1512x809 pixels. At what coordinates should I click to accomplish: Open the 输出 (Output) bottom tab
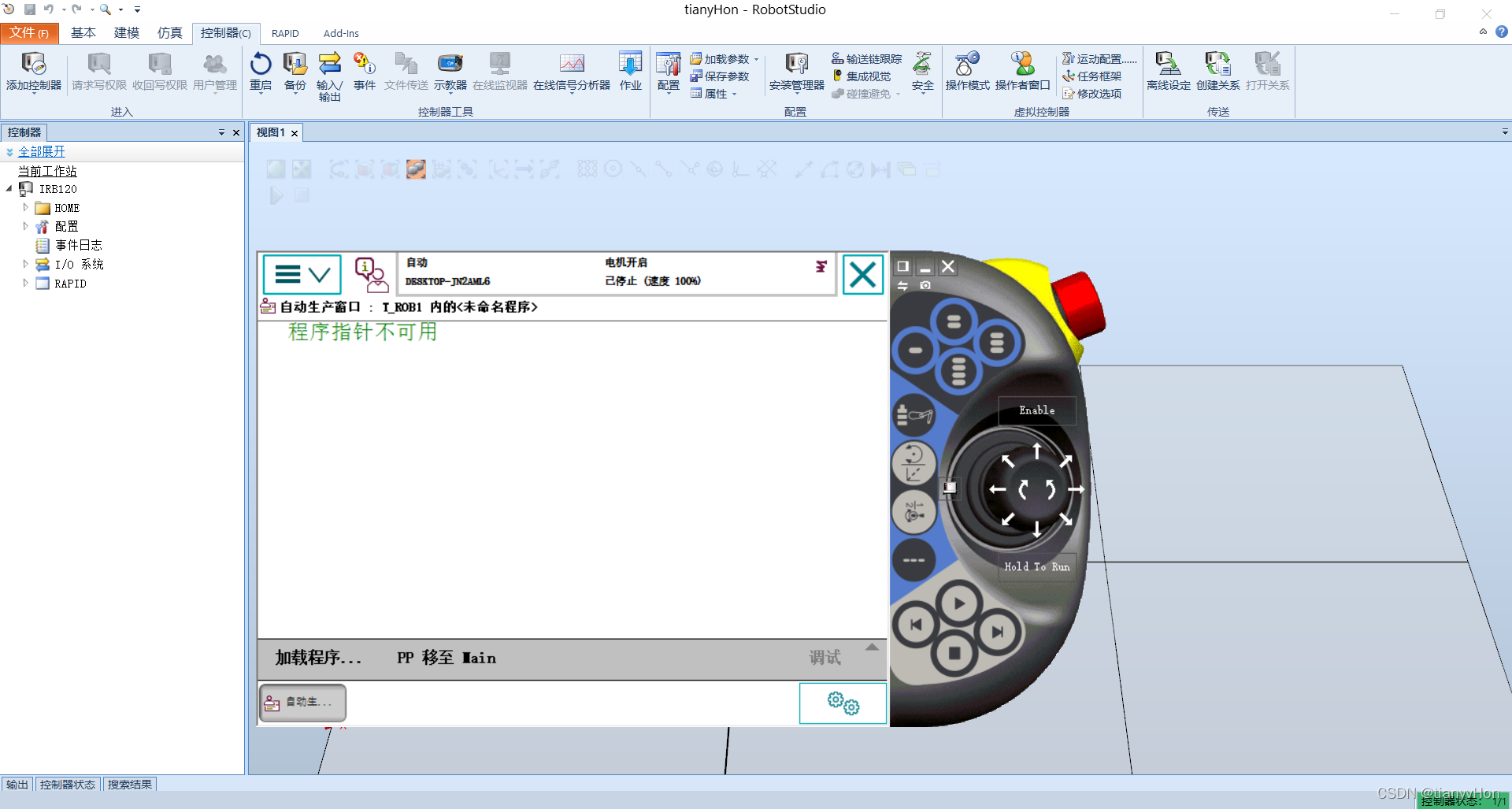click(x=17, y=785)
